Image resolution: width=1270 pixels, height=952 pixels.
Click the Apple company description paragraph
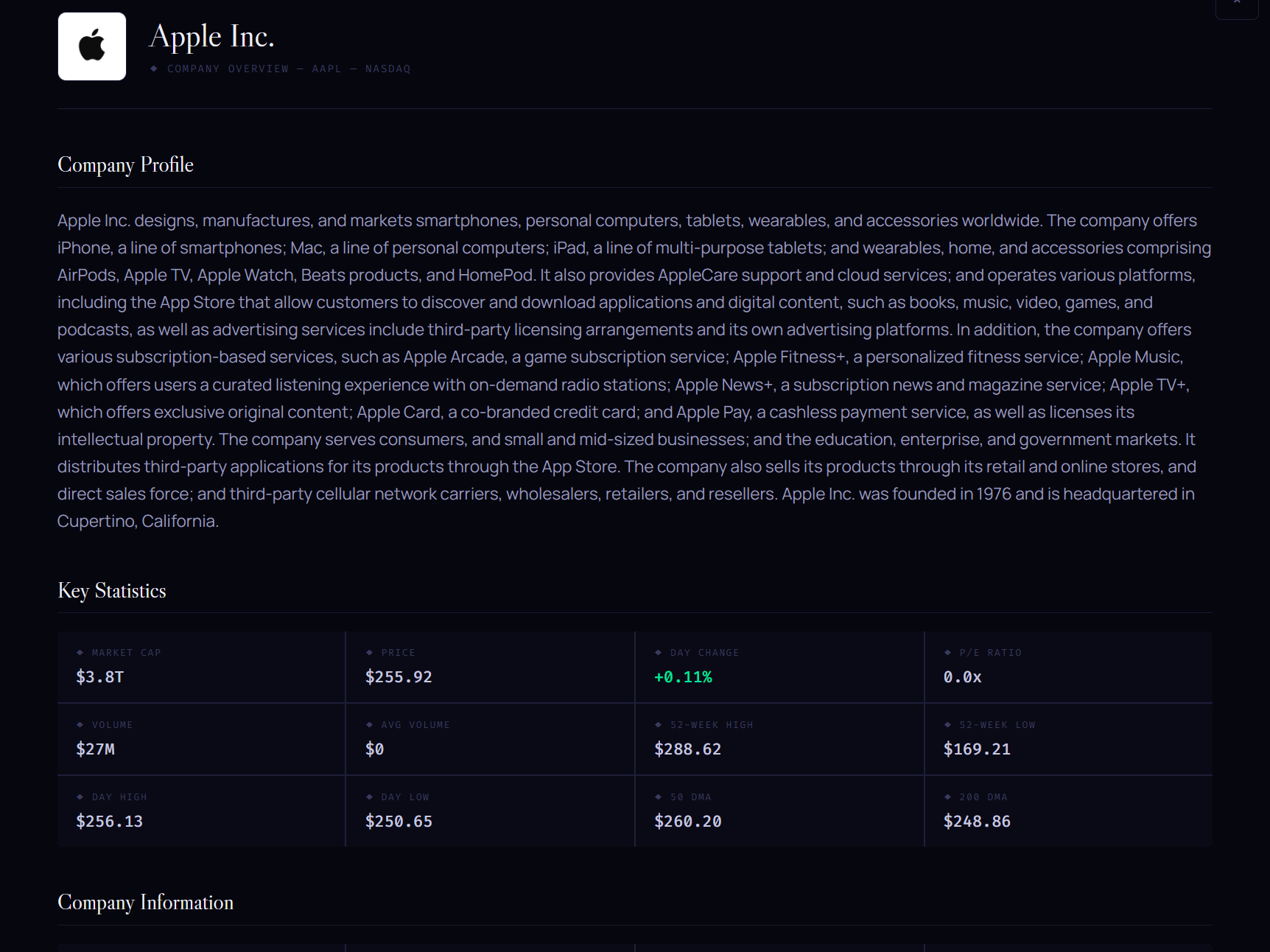coord(634,371)
